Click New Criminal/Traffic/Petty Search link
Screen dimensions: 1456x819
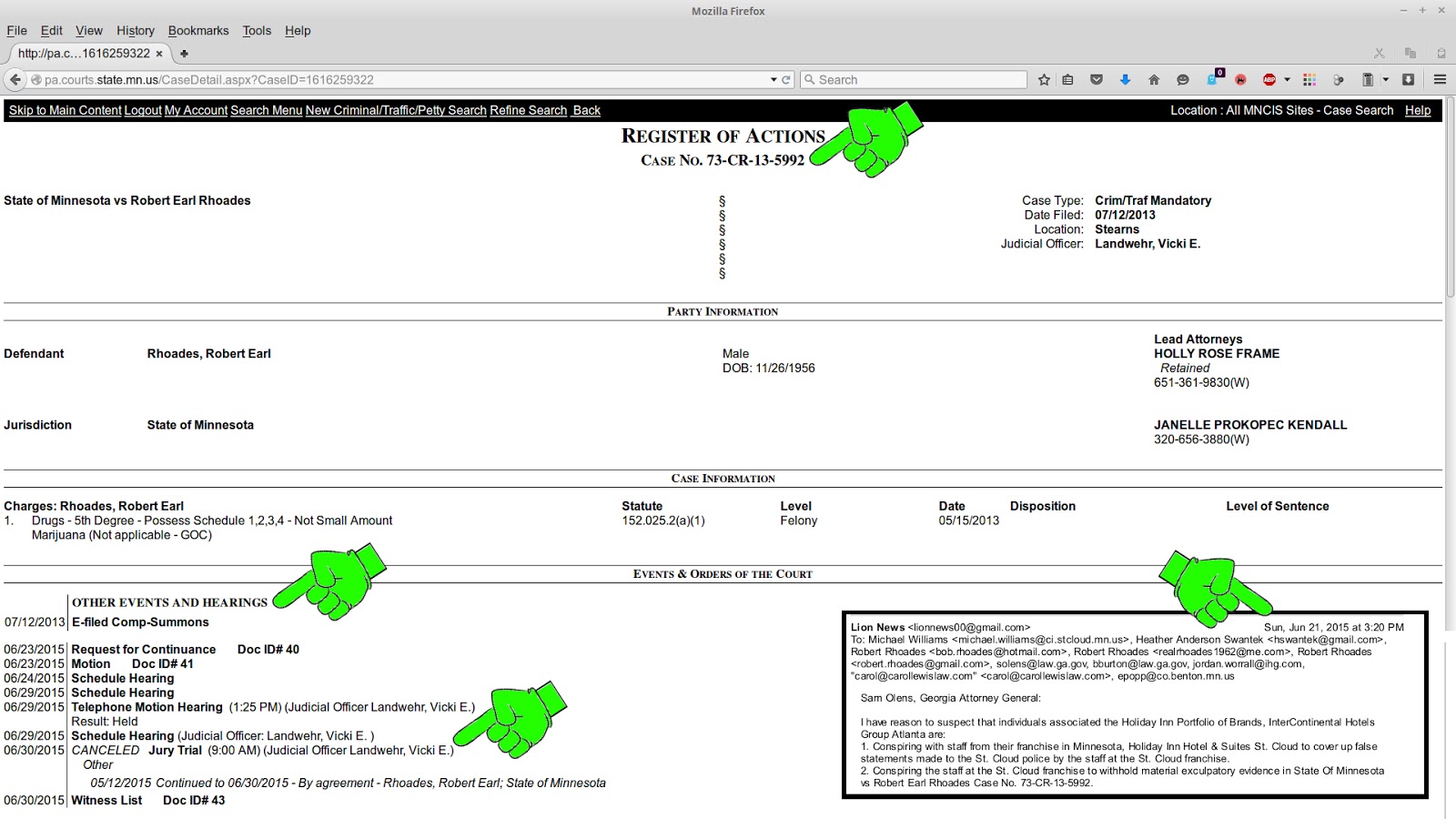396,110
